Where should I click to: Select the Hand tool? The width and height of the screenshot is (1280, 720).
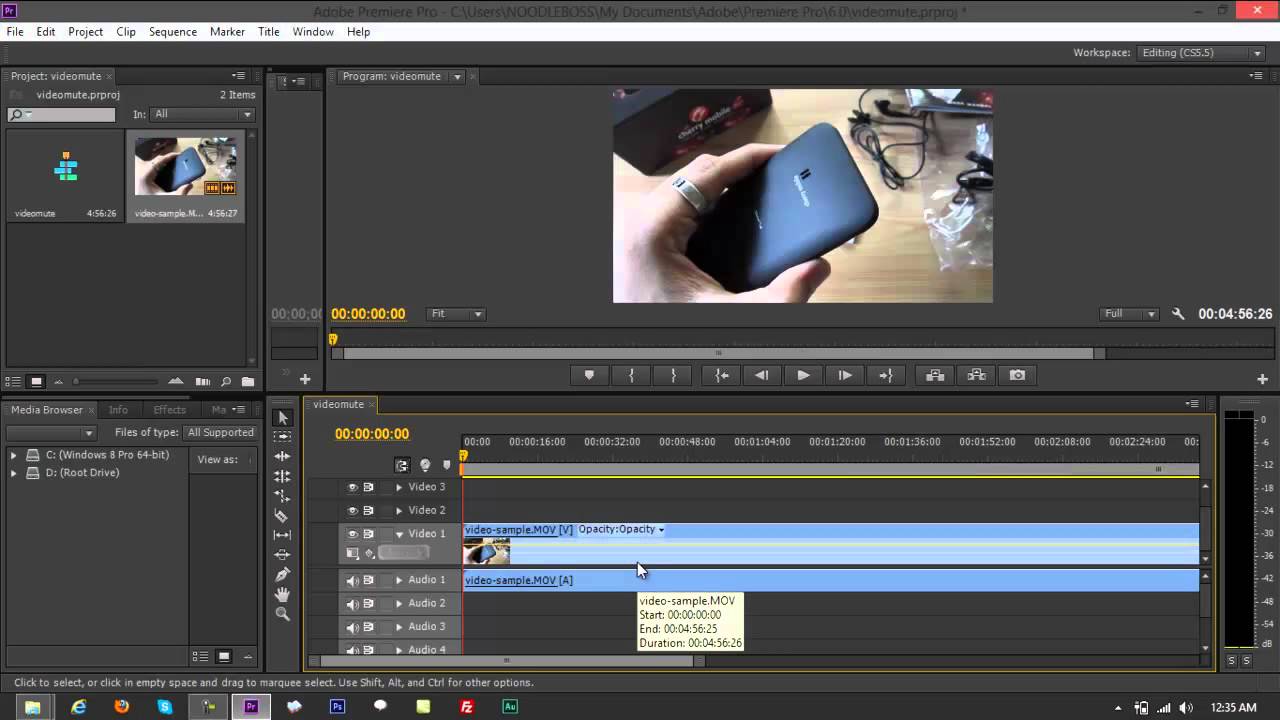click(282, 595)
